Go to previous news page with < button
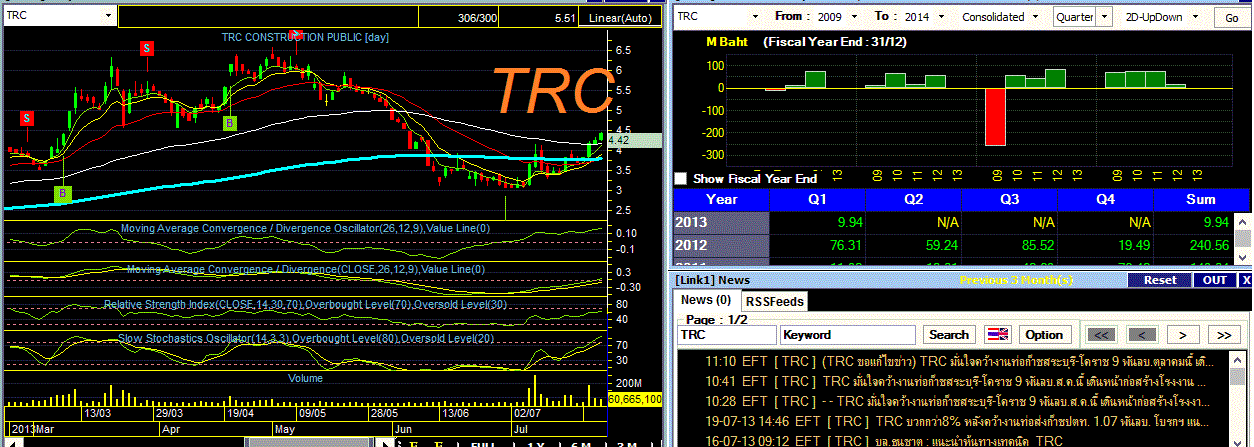 [x=1142, y=335]
